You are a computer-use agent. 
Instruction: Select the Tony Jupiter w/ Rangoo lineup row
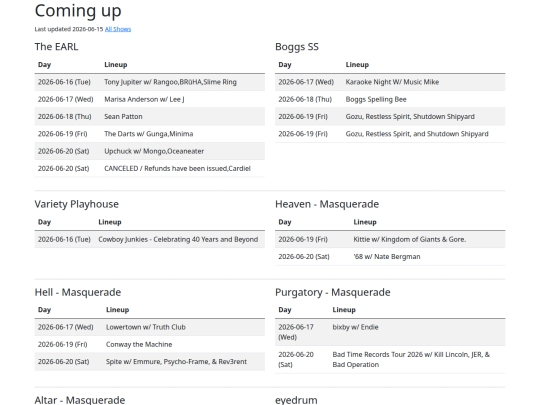pos(149,82)
